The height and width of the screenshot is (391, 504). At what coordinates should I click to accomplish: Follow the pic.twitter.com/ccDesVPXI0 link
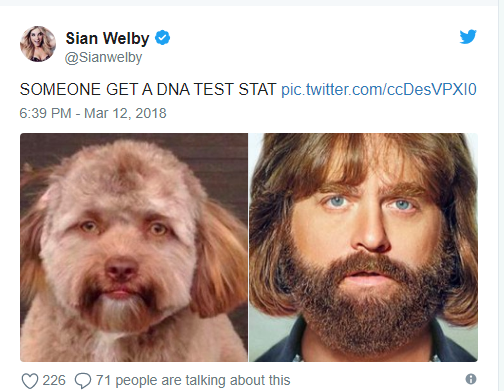(x=379, y=89)
